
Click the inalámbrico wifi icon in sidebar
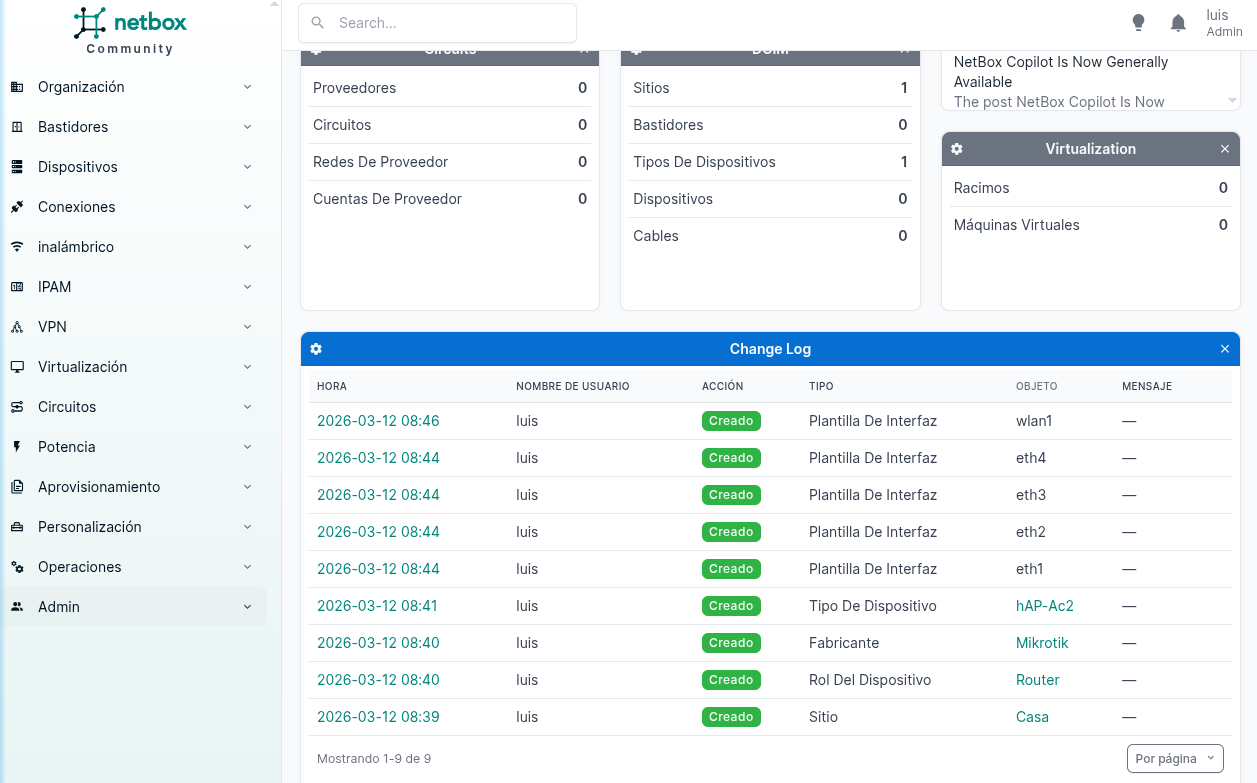click(x=17, y=247)
